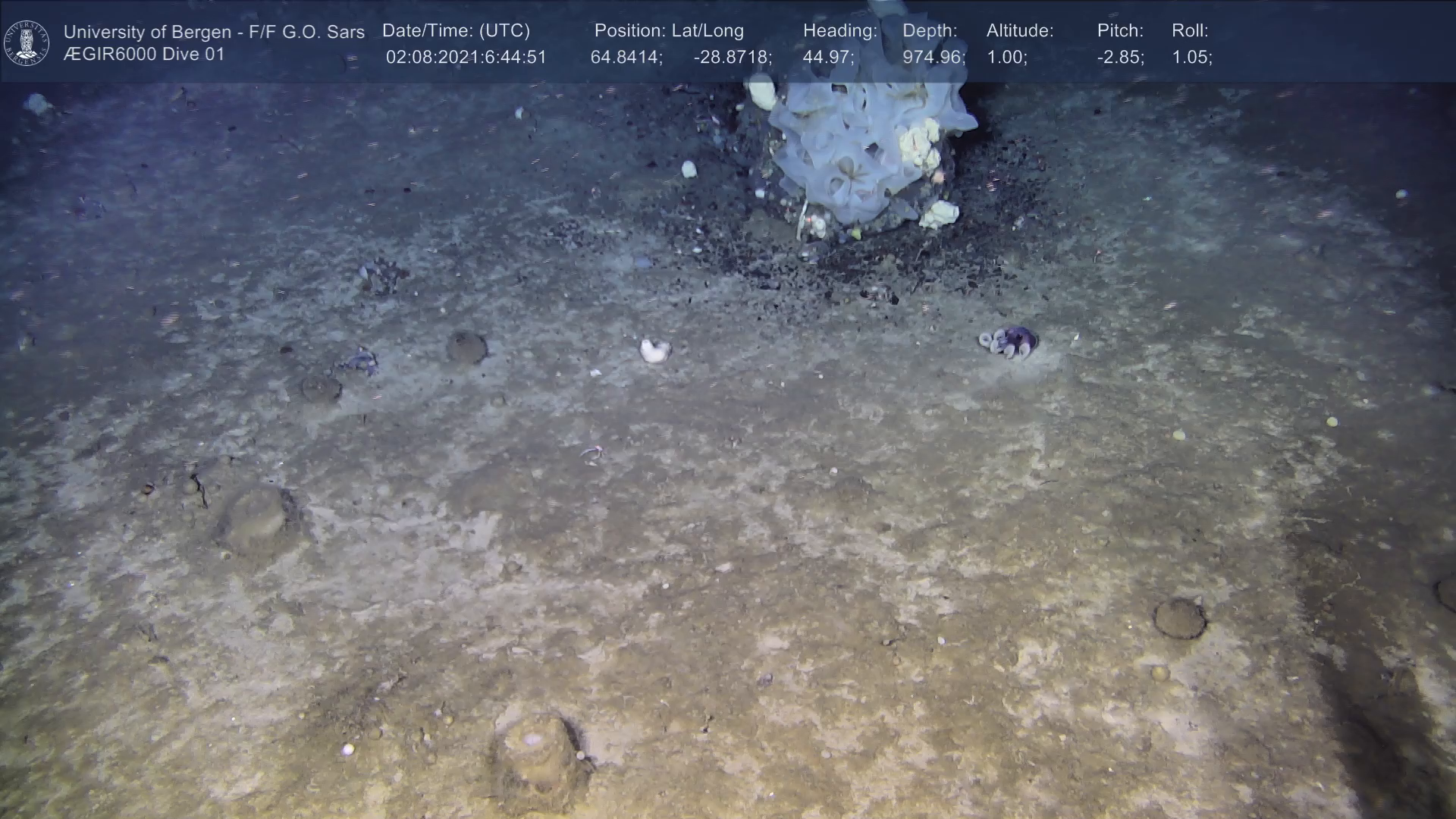Screen dimensions: 1456x819
Task: Click the Altitude label in overlay
Action: click(1019, 31)
